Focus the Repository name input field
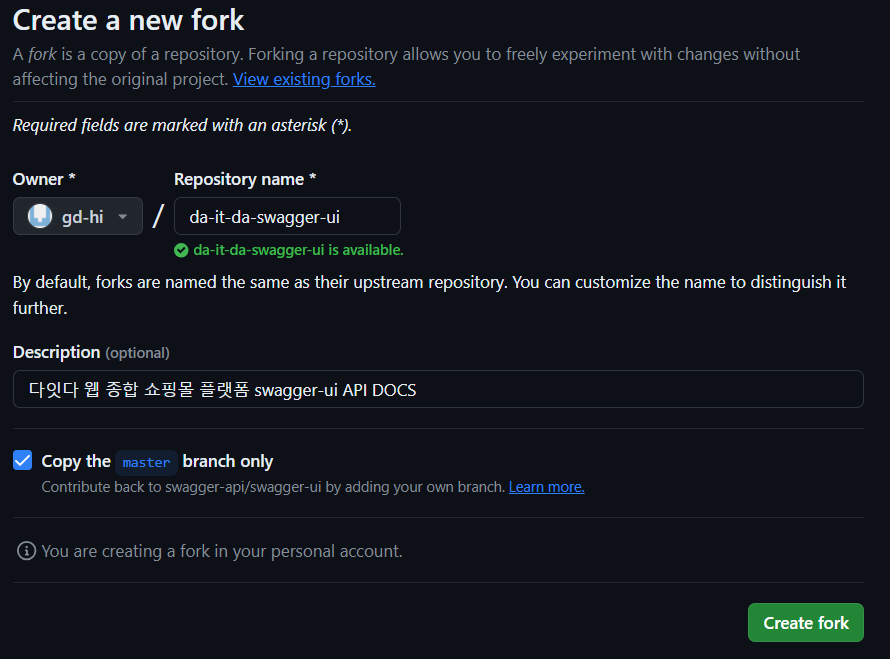 pos(287,216)
